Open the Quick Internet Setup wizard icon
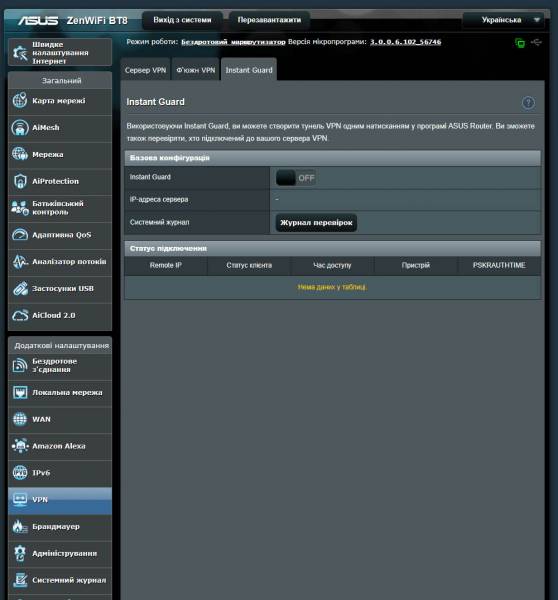This screenshot has height=600, width=558. pos(20,53)
